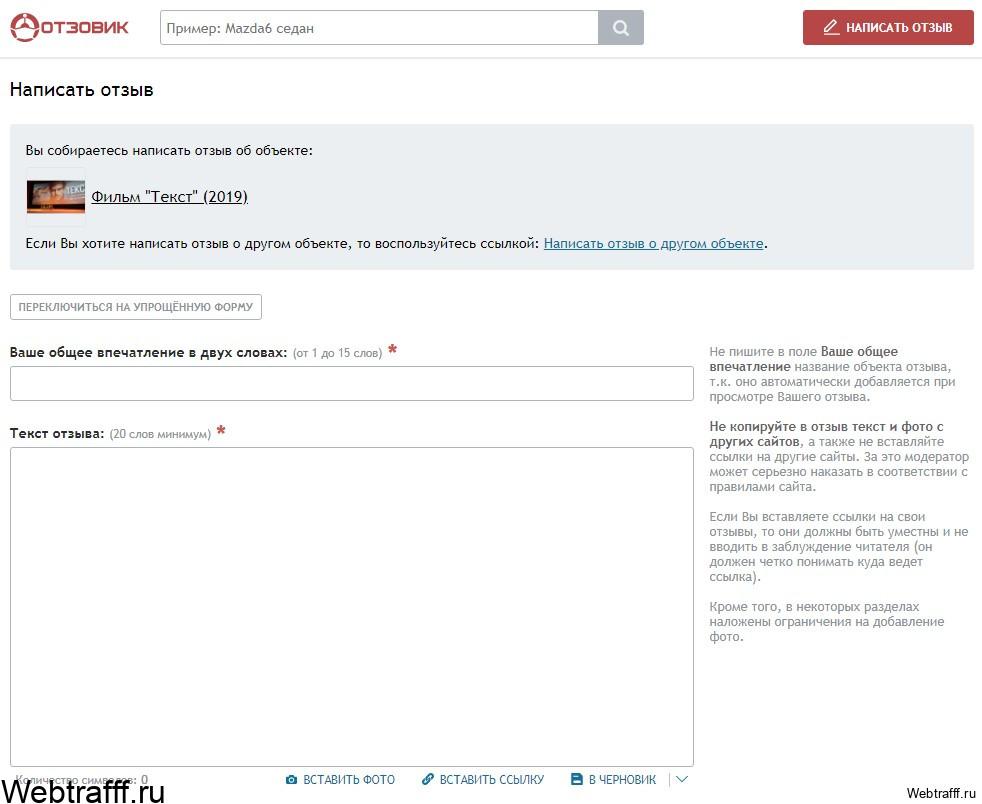
Task: Expand the chevron next to "В черновик"
Action: pyautogui.click(x=682, y=780)
